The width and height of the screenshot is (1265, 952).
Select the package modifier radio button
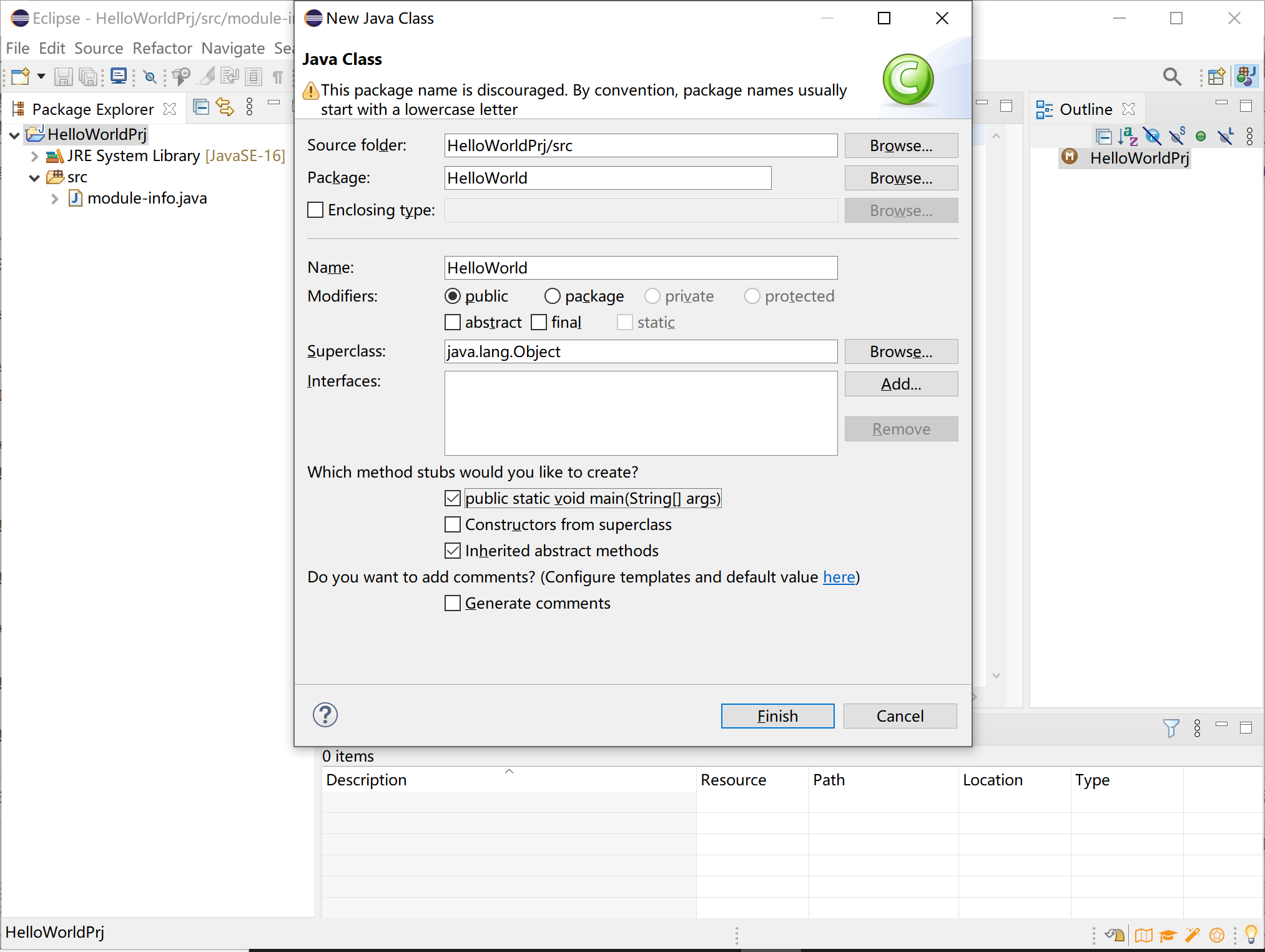tap(553, 296)
